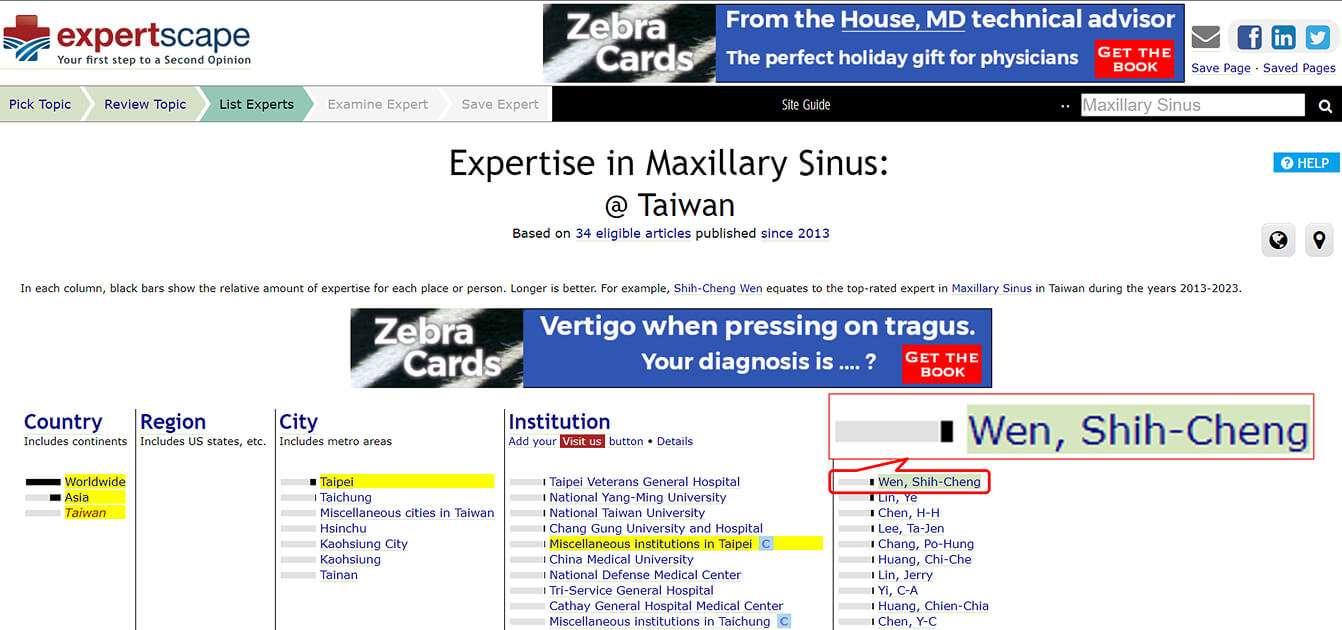Open the Site Guide menu
This screenshot has height=630, width=1342.
pos(806,105)
